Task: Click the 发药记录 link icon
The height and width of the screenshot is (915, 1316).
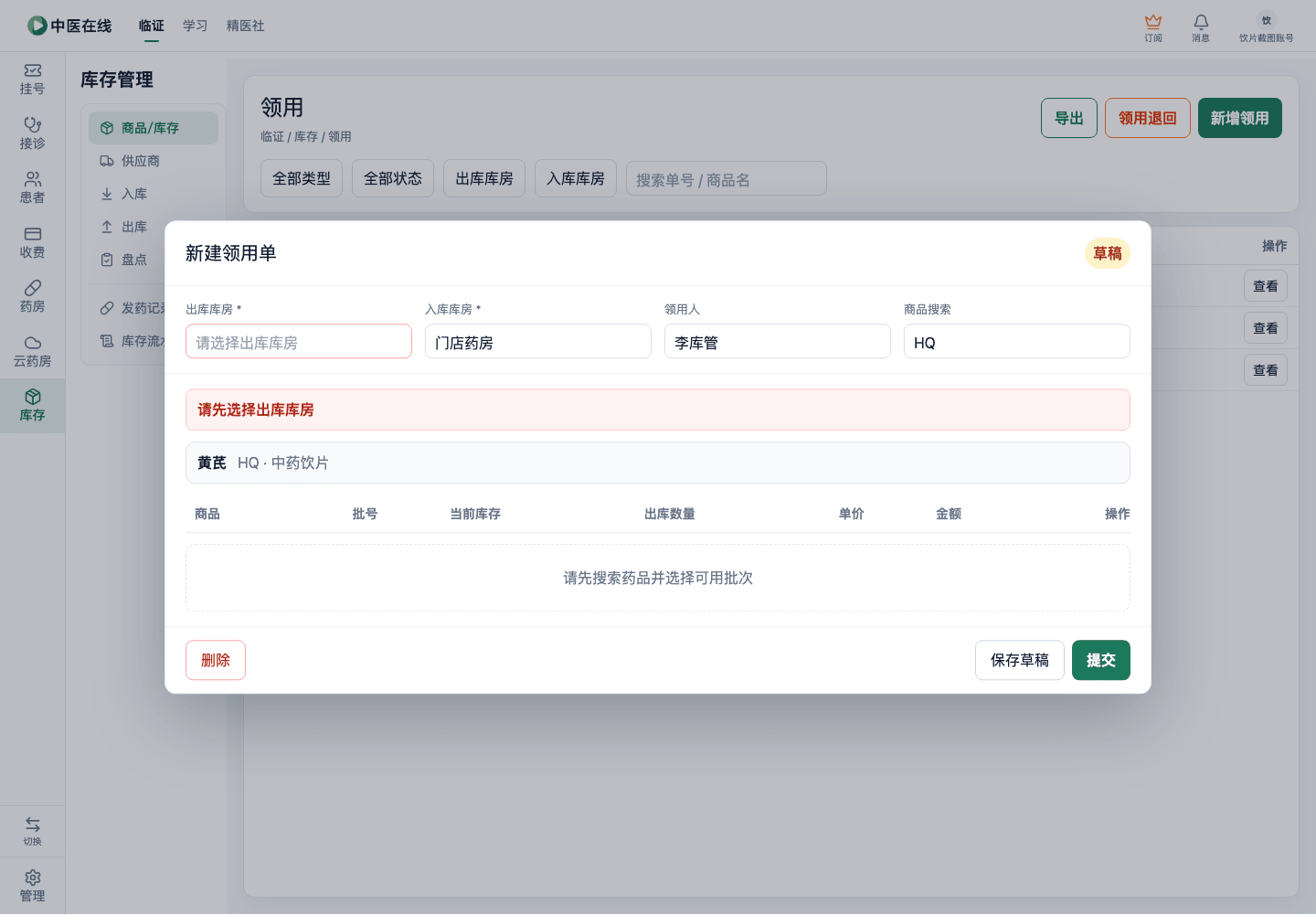Action: tap(107, 308)
